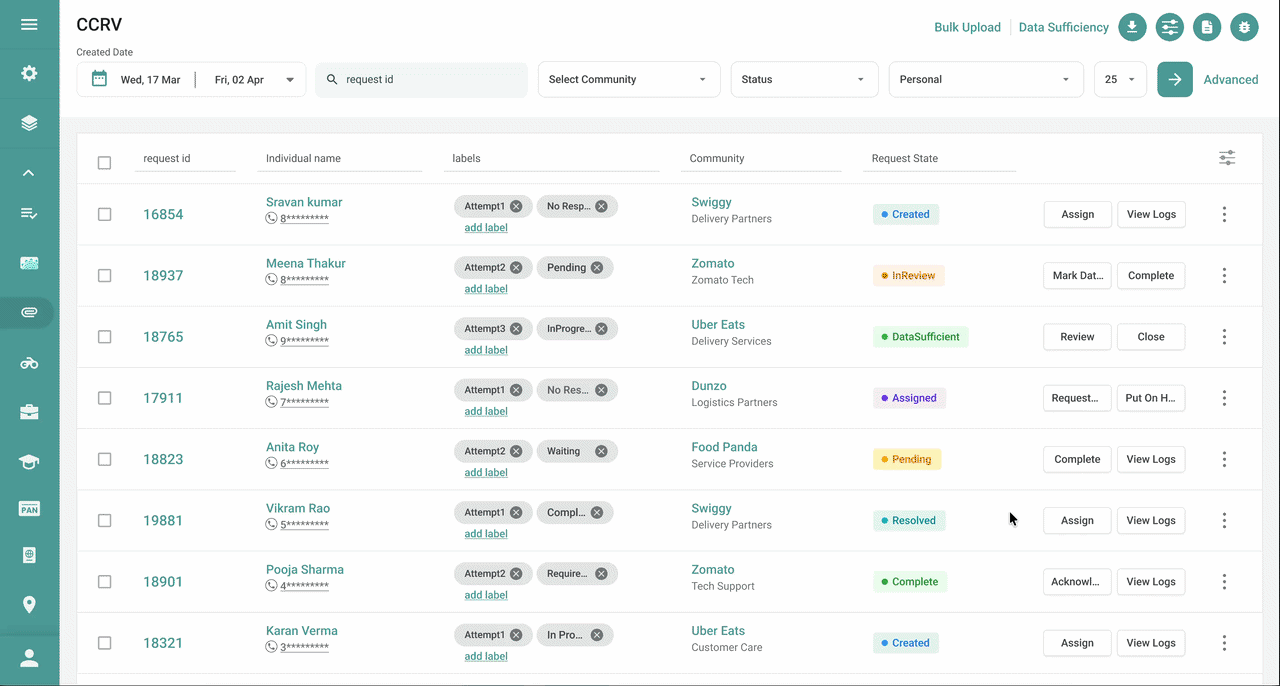Open Advanced search options
The image size is (1280, 686).
click(x=1231, y=80)
